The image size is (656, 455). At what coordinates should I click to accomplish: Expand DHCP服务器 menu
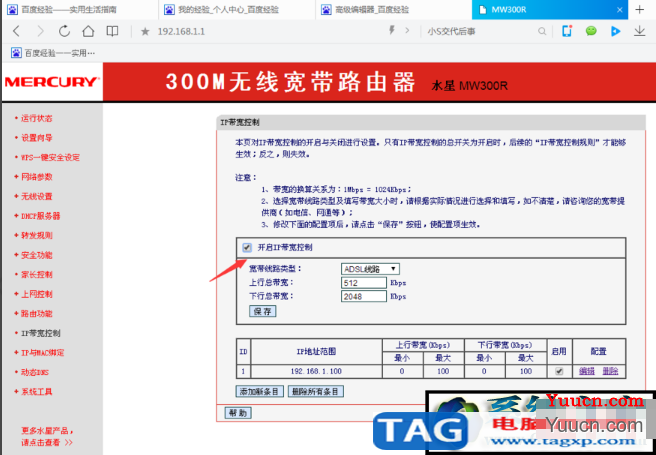(x=41, y=216)
